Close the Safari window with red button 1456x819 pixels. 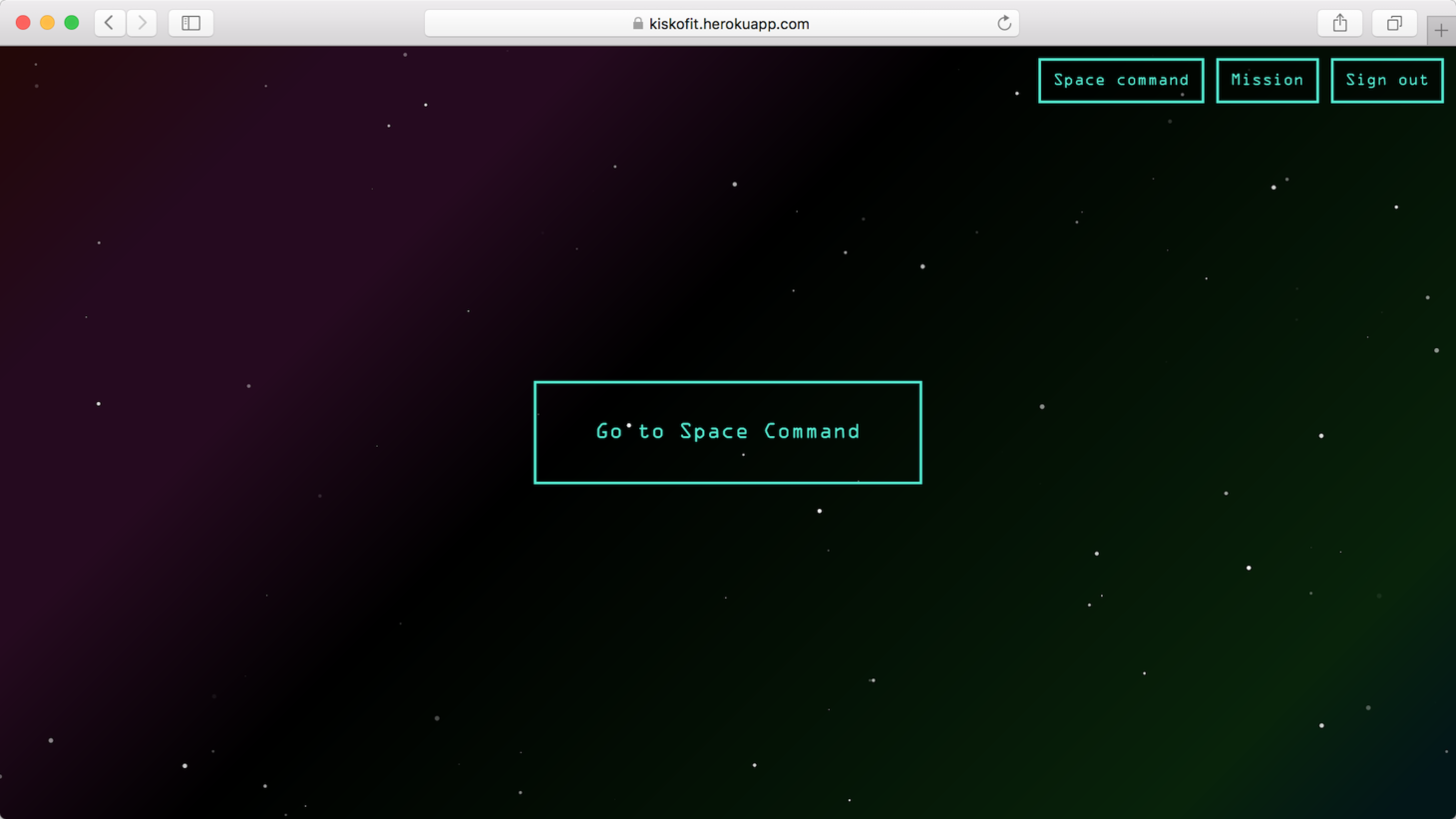23,22
